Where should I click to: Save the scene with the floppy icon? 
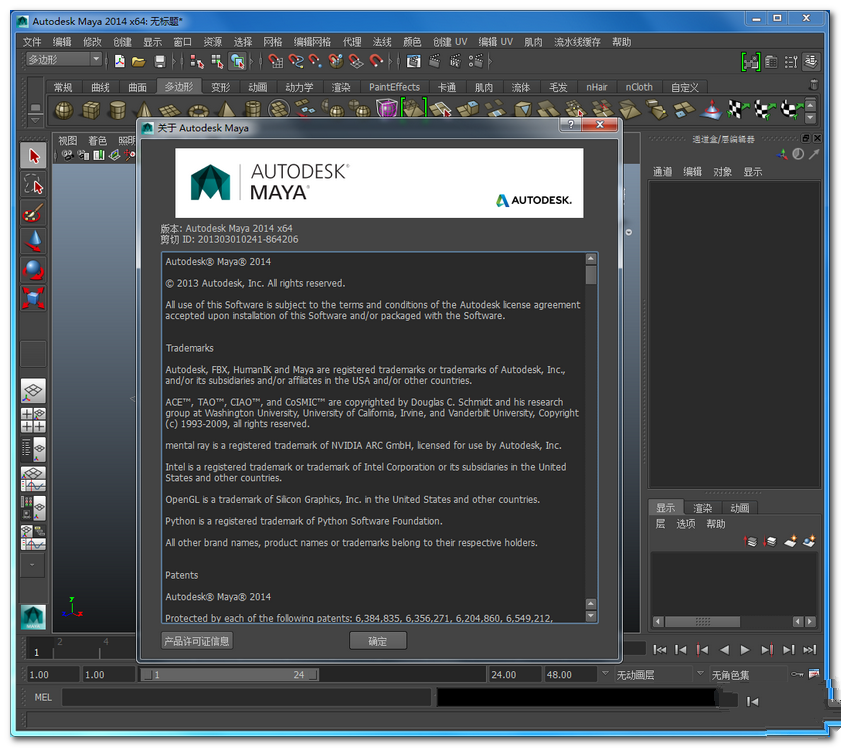(159, 62)
